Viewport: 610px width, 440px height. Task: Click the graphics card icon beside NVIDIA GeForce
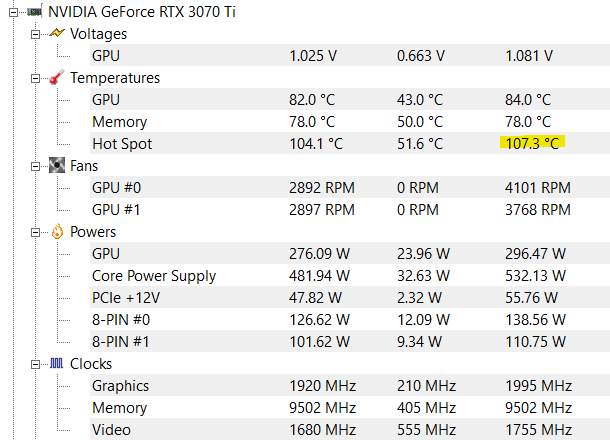(x=35, y=12)
